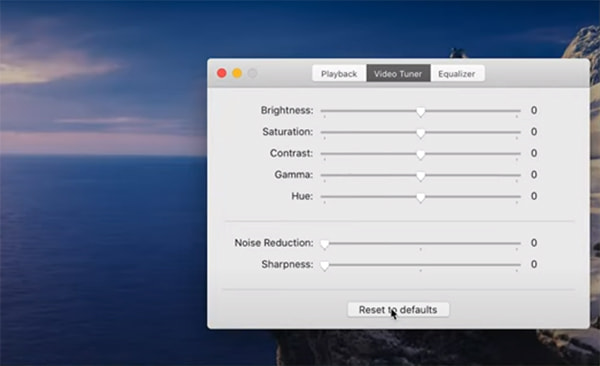
Task: Click the Brightness value 0
Action: coord(534,110)
